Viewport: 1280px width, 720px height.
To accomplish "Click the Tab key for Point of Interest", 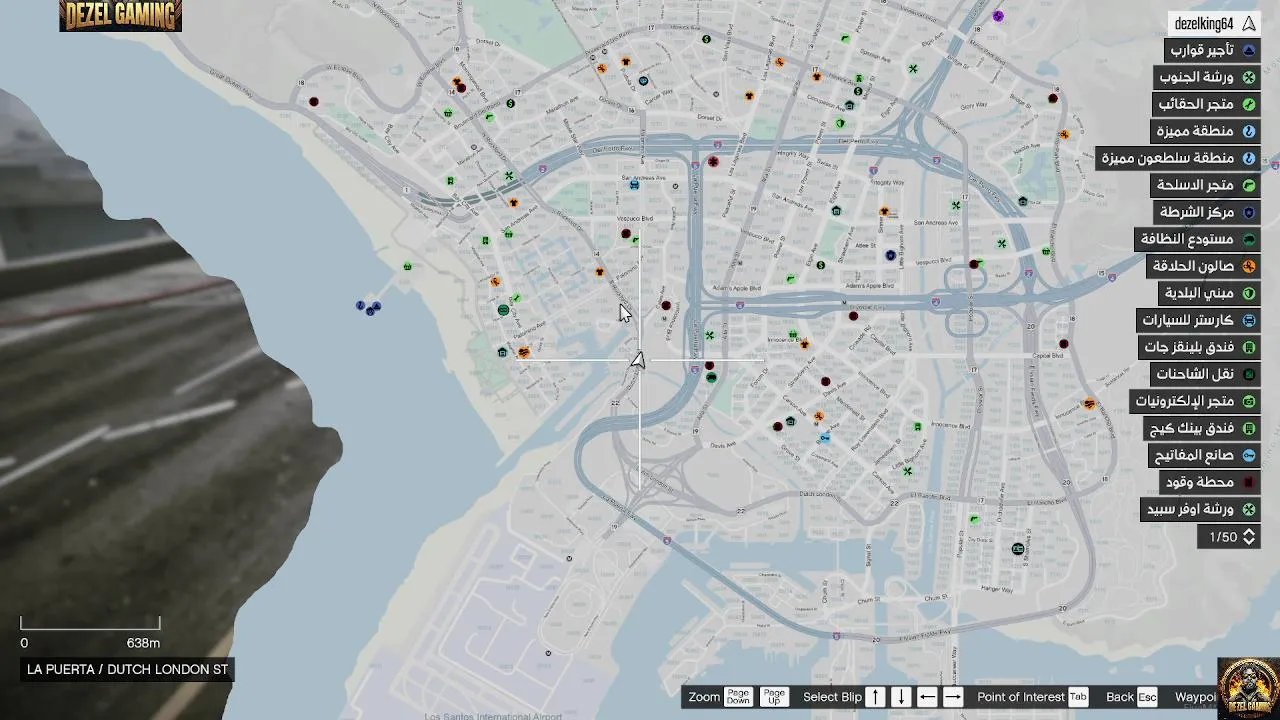I will 1078,697.
